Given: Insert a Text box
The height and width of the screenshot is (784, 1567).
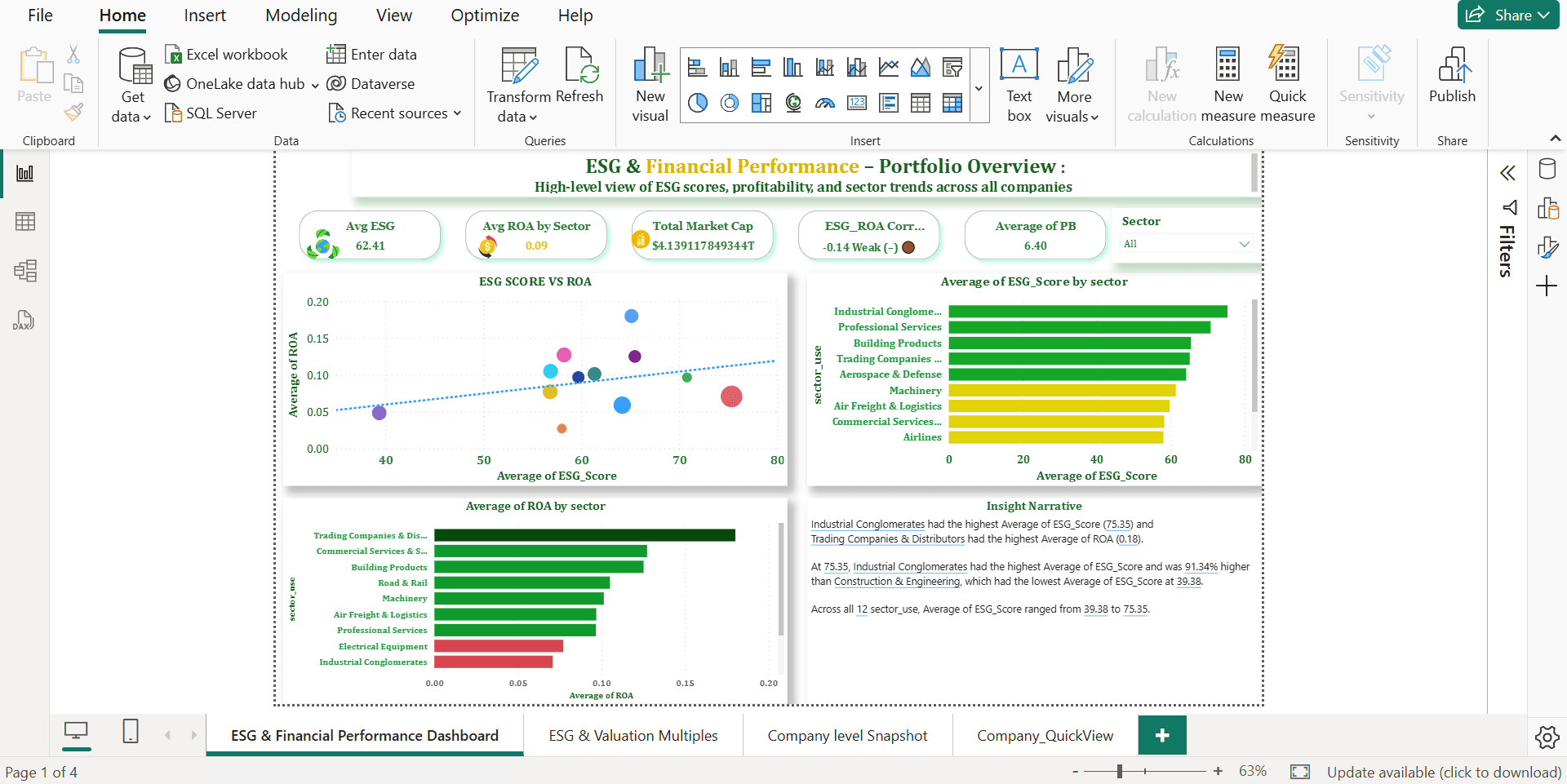Looking at the screenshot, I should 1019,85.
